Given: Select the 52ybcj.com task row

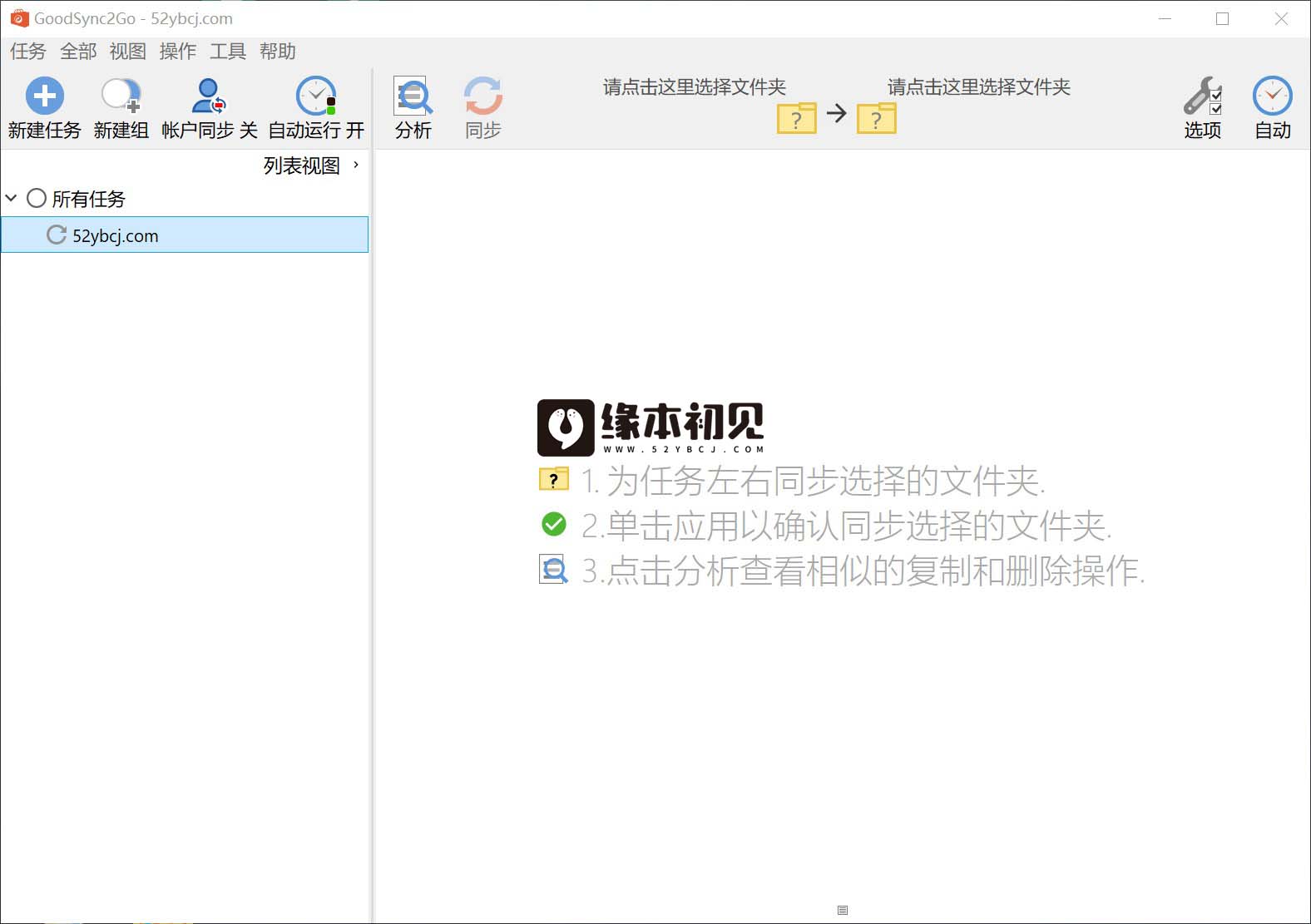Looking at the screenshot, I should point(185,235).
